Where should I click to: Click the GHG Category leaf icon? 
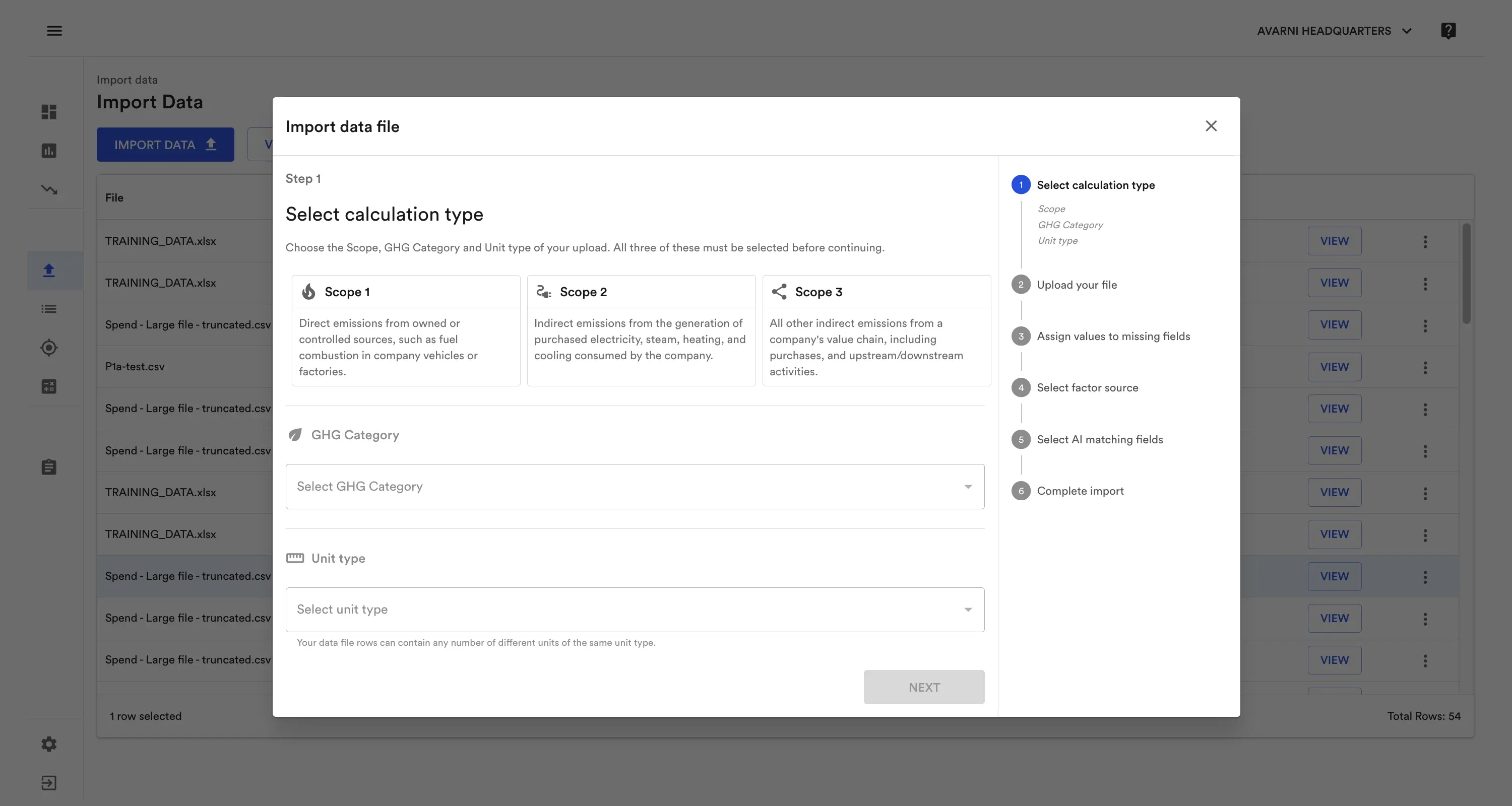coord(295,435)
